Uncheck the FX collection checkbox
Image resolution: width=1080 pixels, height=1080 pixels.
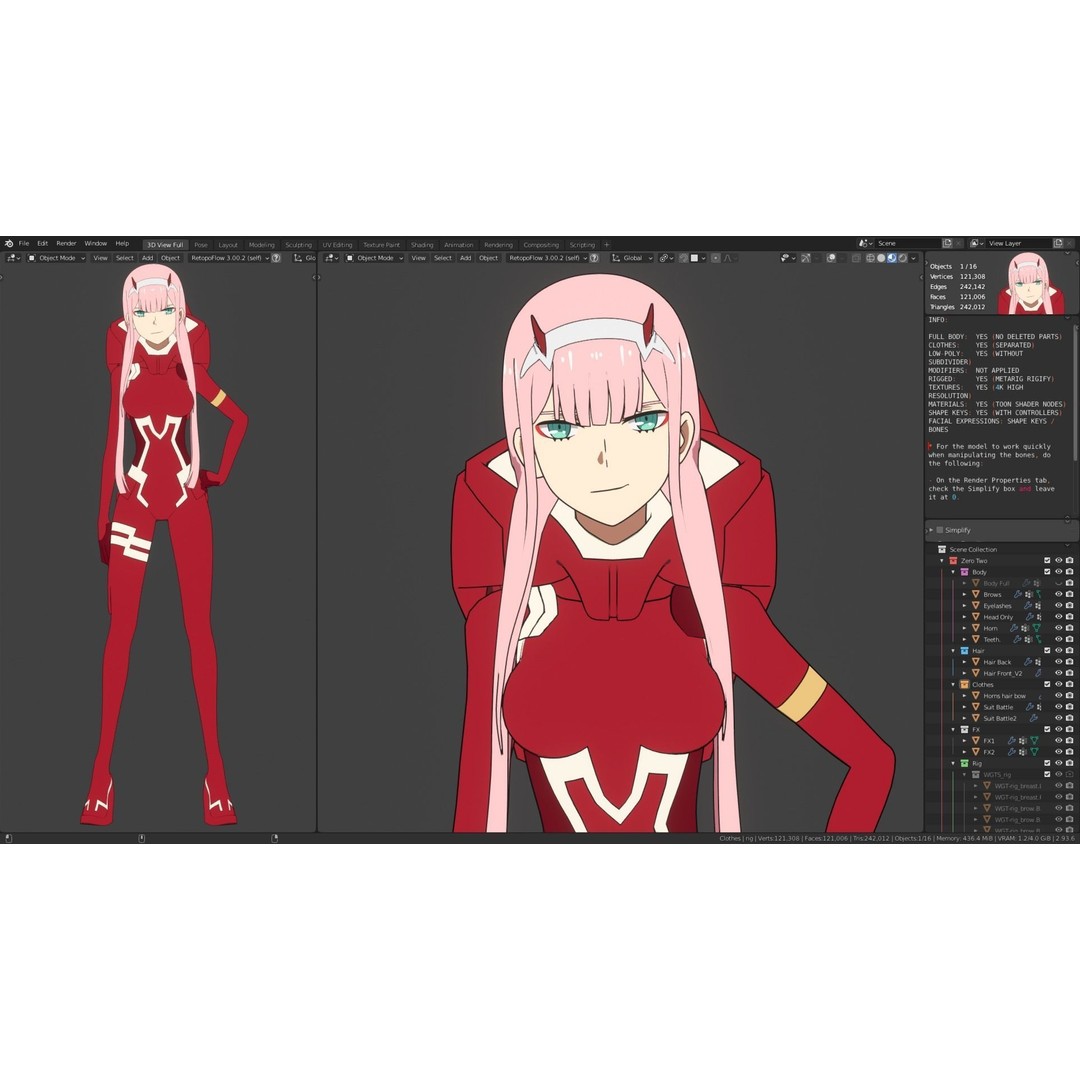tap(1047, 729)
